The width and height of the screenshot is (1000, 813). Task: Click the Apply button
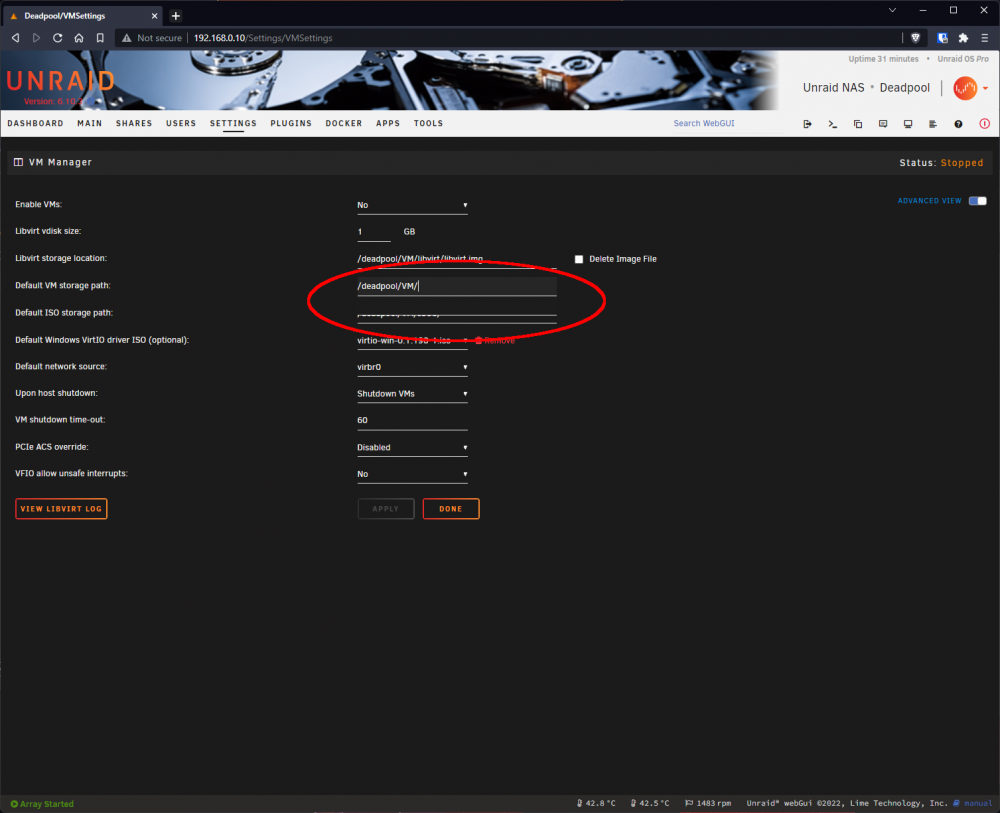pos(386,509)
